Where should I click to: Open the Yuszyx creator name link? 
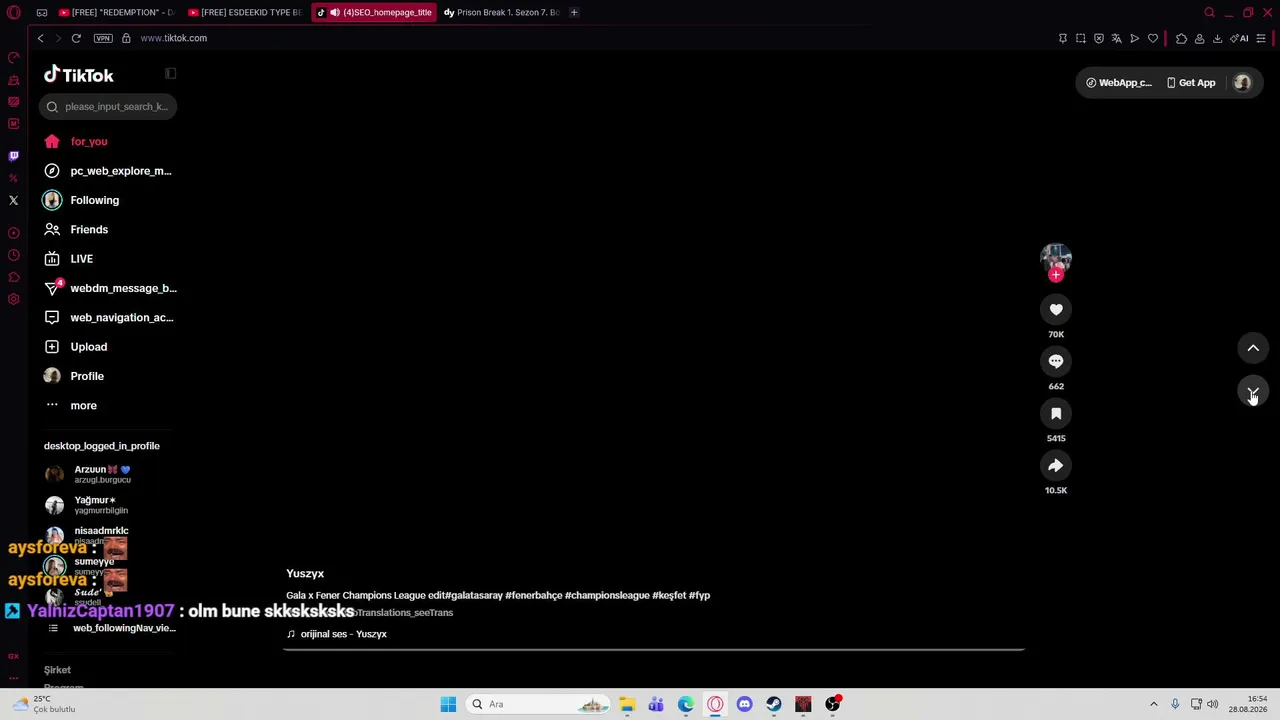[305, 574]
